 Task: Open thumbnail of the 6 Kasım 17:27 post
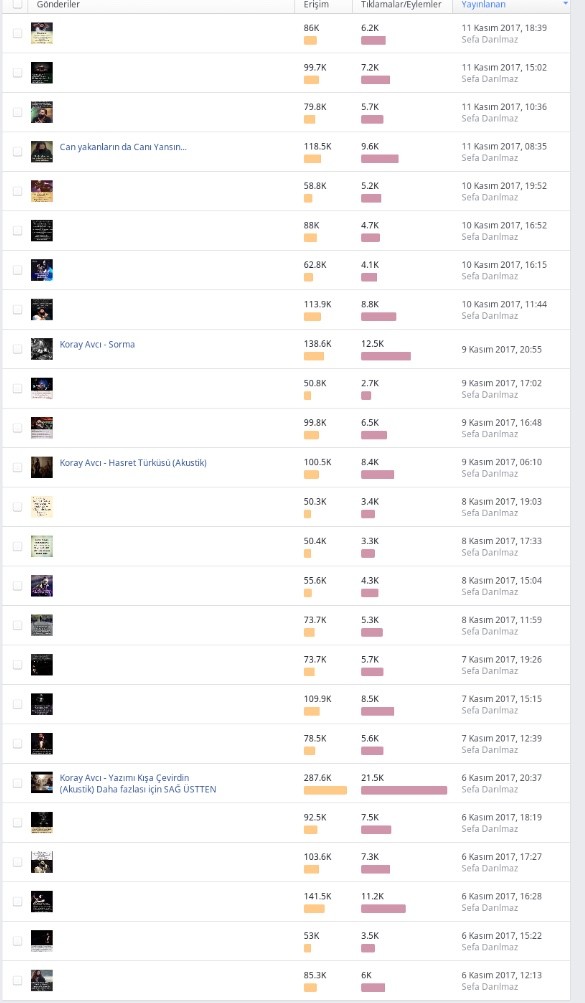(x=42, y=862)
